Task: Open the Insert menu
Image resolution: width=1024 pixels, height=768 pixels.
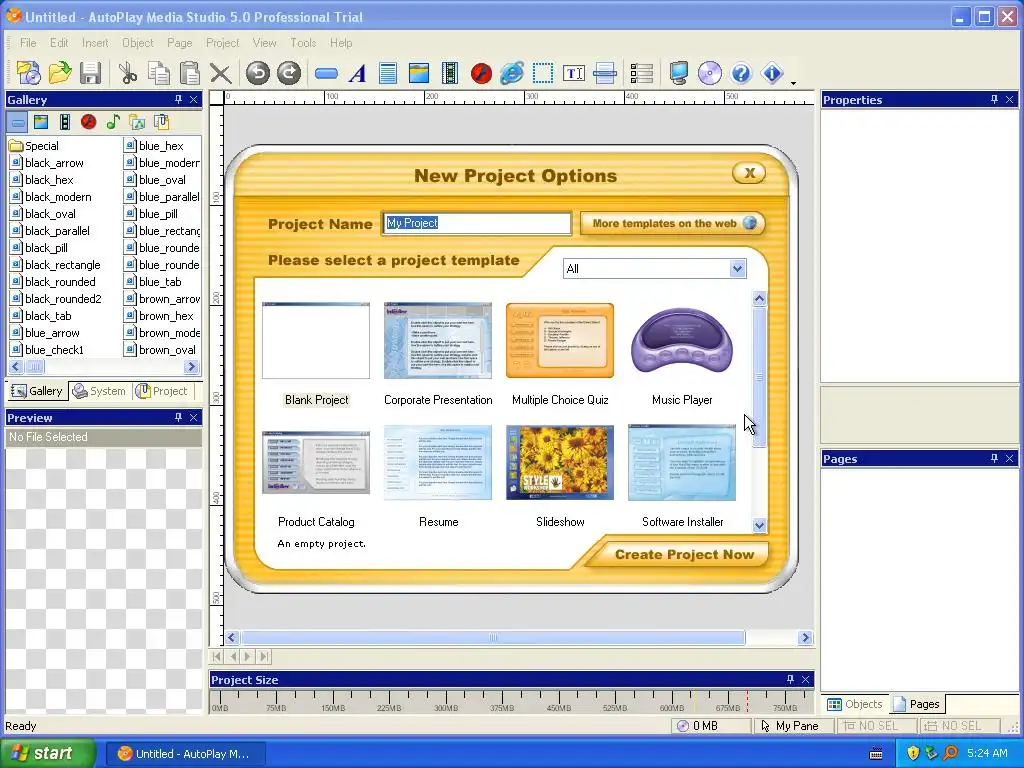Action: [95, 42]
